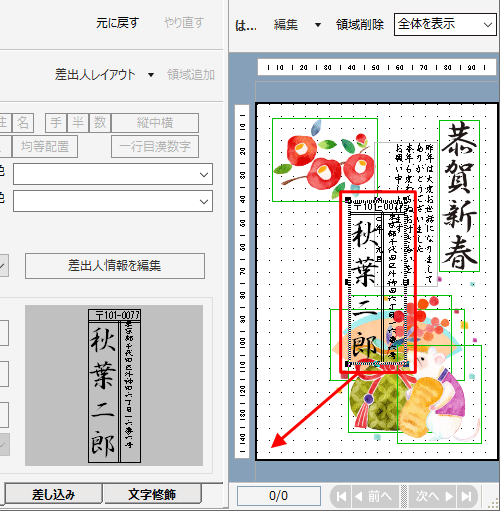Click 元に戻す undo button

point(117,23)
